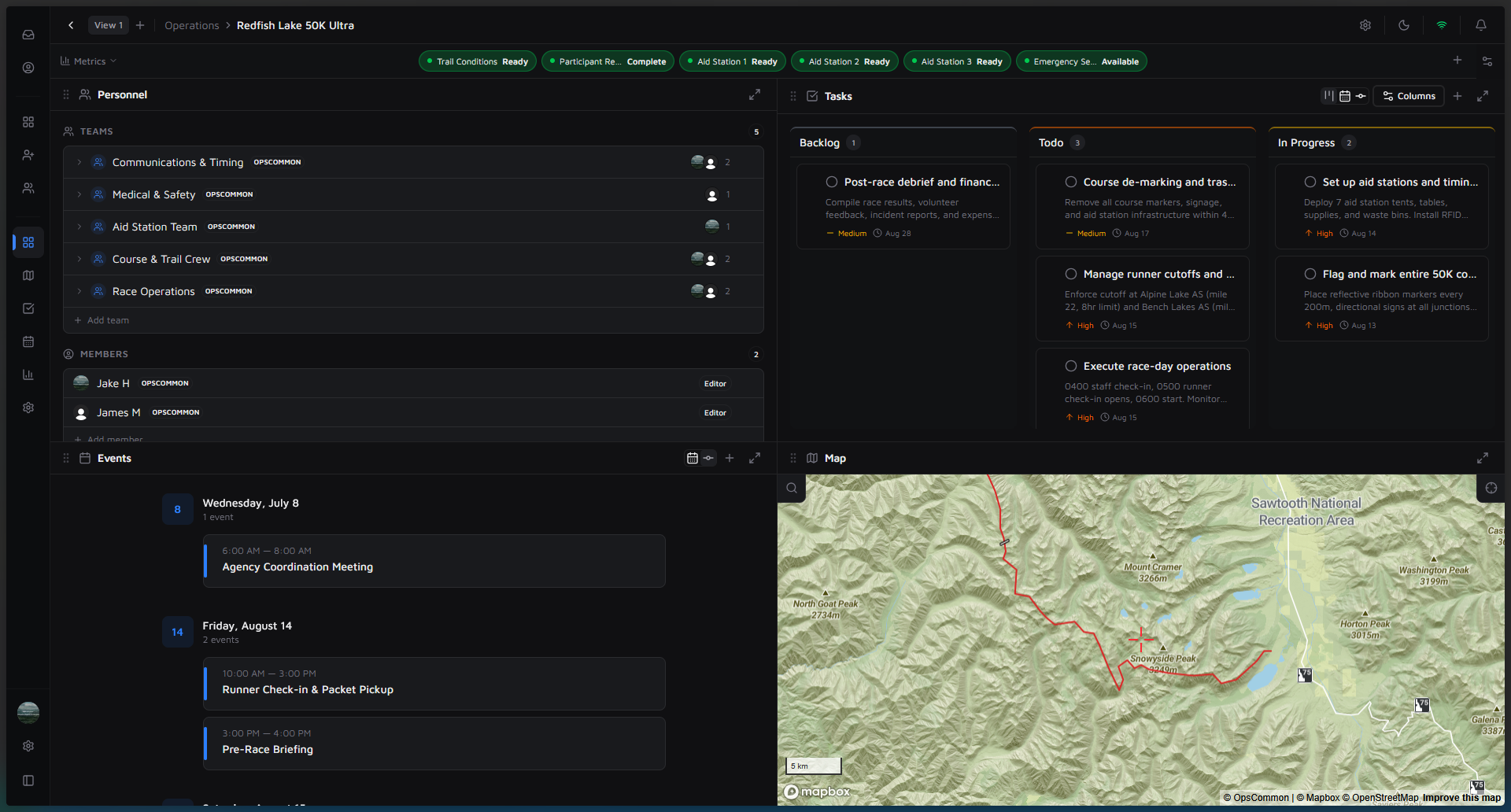Image resolution: width=1511 pixels, height=812 pixels.
Task: Select the Calendar icon in the sidebar
Action: 28,341
